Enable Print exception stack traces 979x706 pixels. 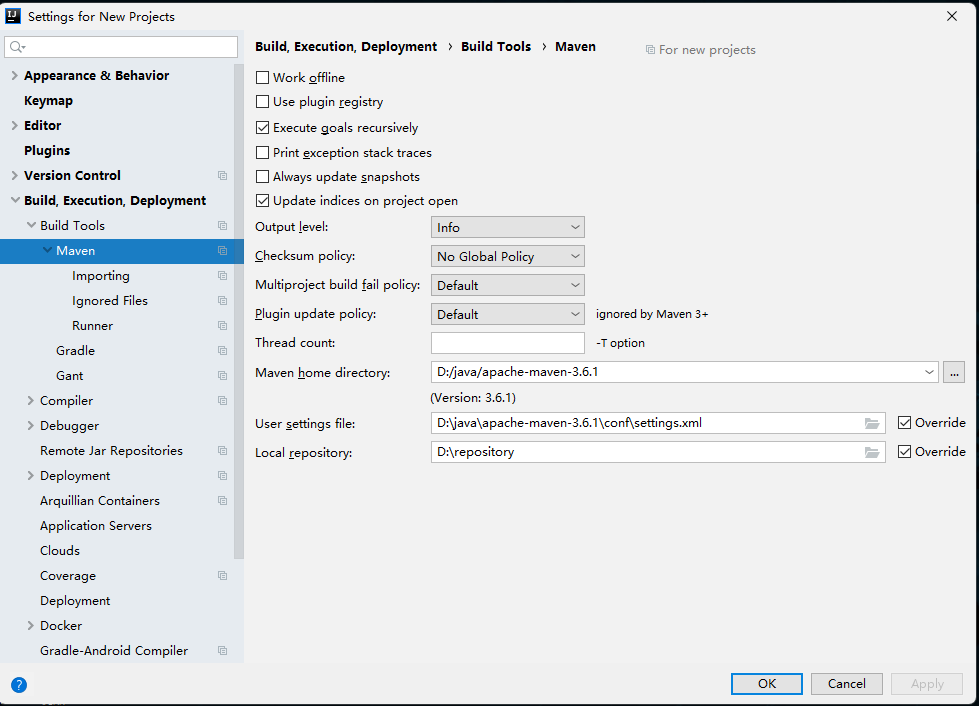(262, 152)
